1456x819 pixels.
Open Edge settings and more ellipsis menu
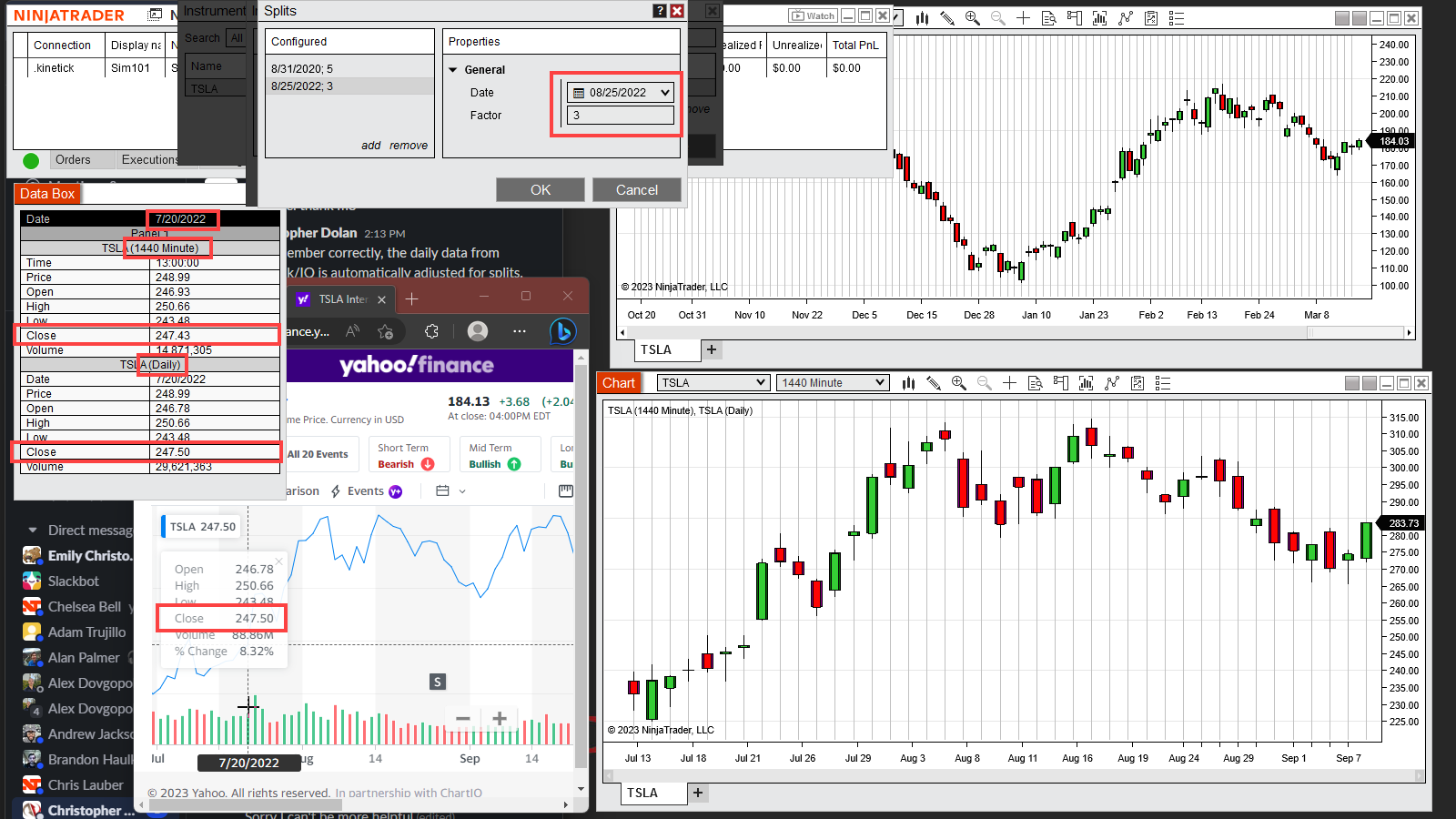[520, 331]
